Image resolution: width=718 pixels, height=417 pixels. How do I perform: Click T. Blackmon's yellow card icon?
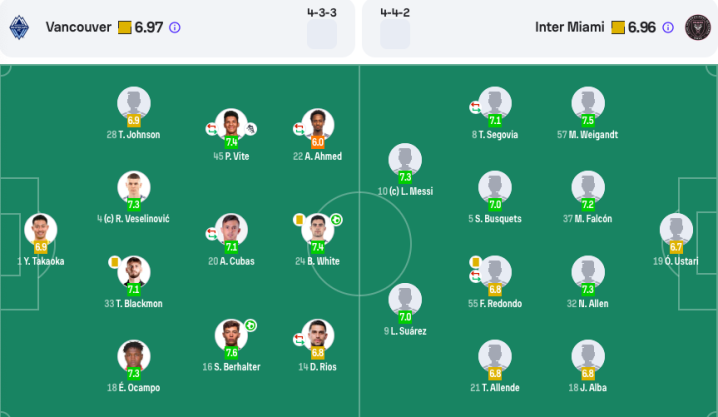coord(114,262)
